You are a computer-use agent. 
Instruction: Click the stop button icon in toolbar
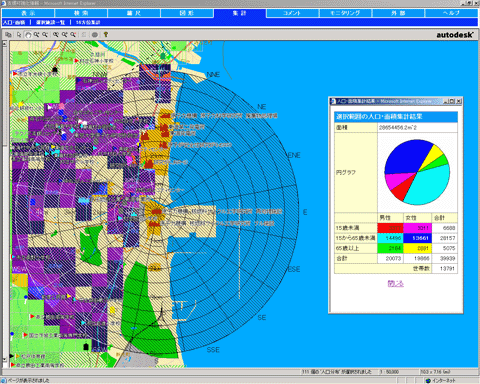pos(95,35)
